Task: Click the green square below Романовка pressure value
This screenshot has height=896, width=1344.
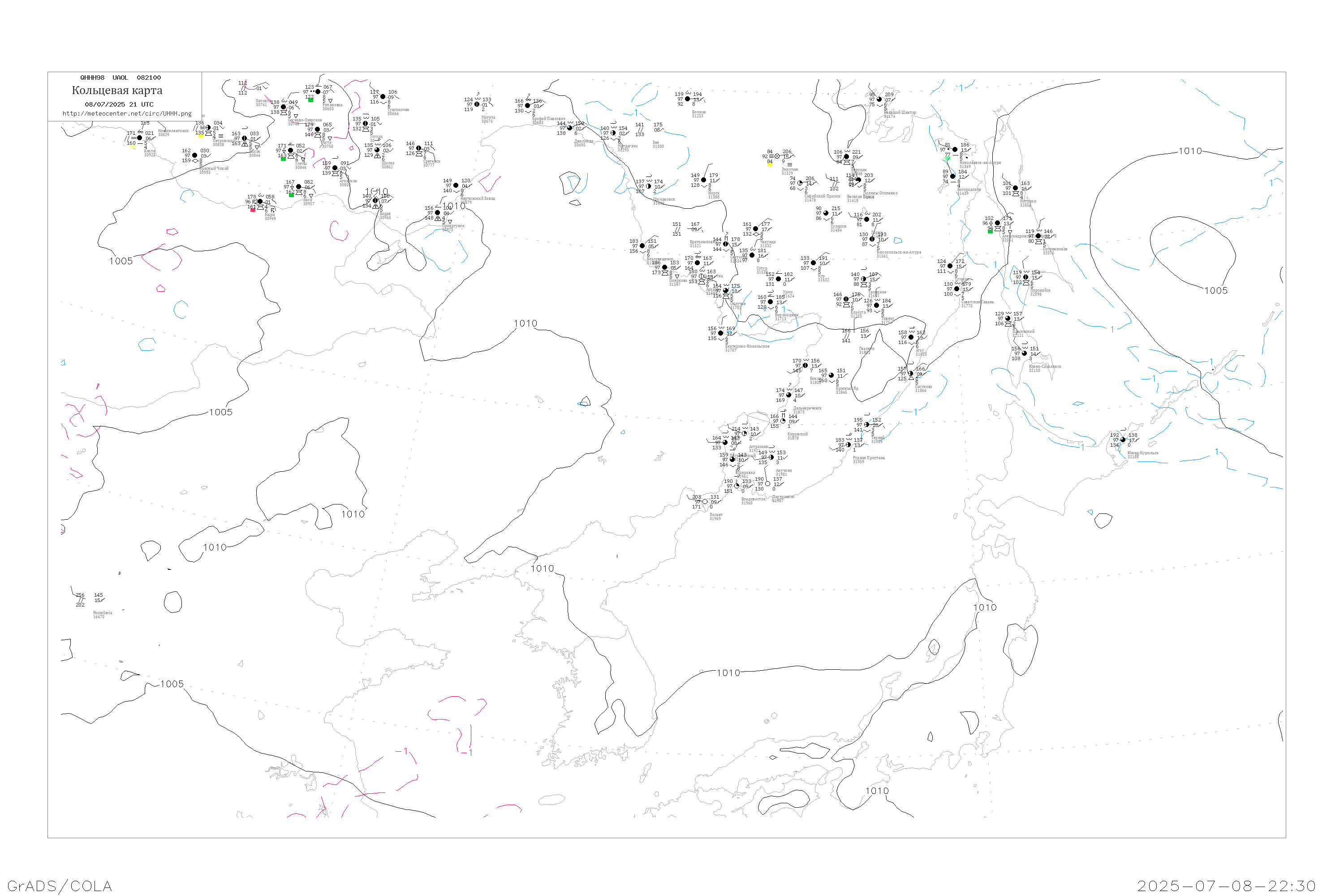Action: pyautogui.click(x=310, y=100)
